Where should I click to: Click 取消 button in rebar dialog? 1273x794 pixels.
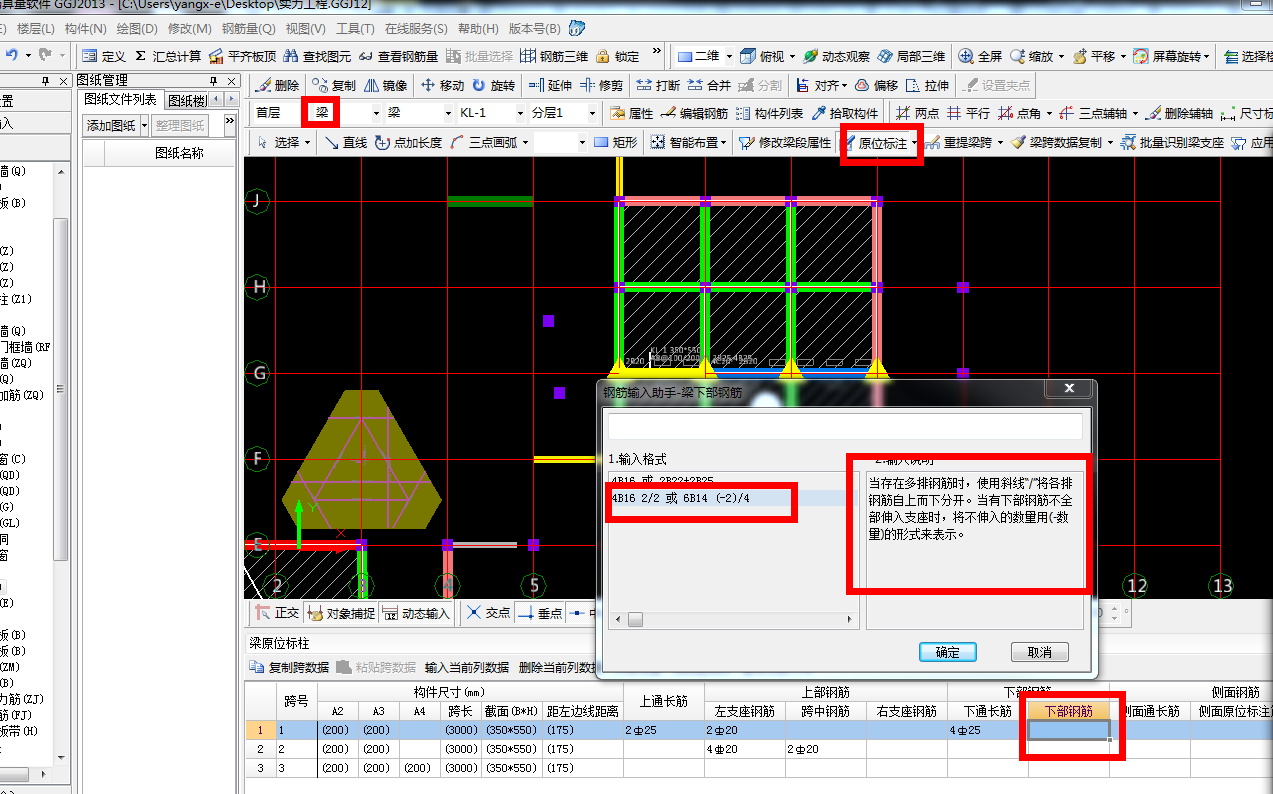click(x=1039, y=652)
